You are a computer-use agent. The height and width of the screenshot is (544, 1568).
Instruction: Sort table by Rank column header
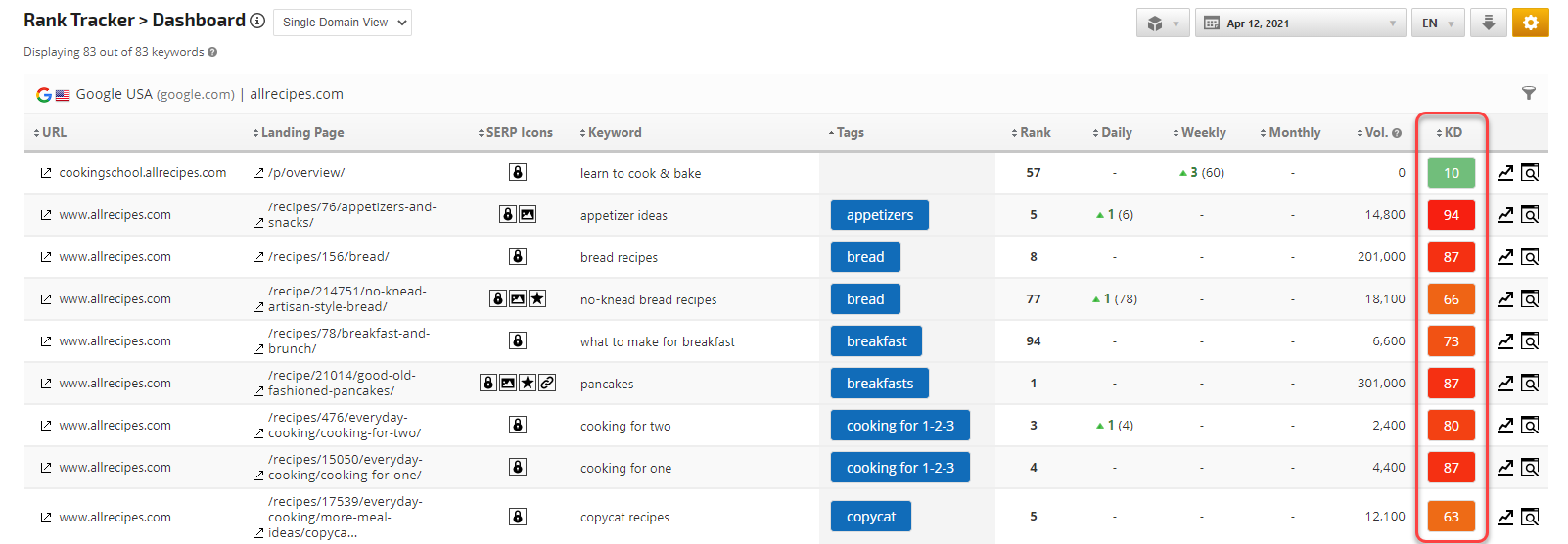pos(1032,133)
